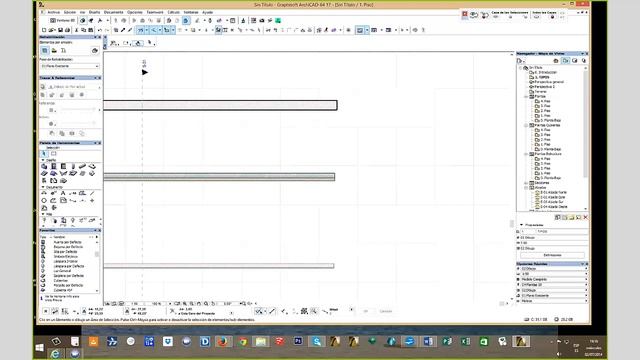
Task: Switch Navigator to Publisher Sets icon
Action: pos(584,61)
